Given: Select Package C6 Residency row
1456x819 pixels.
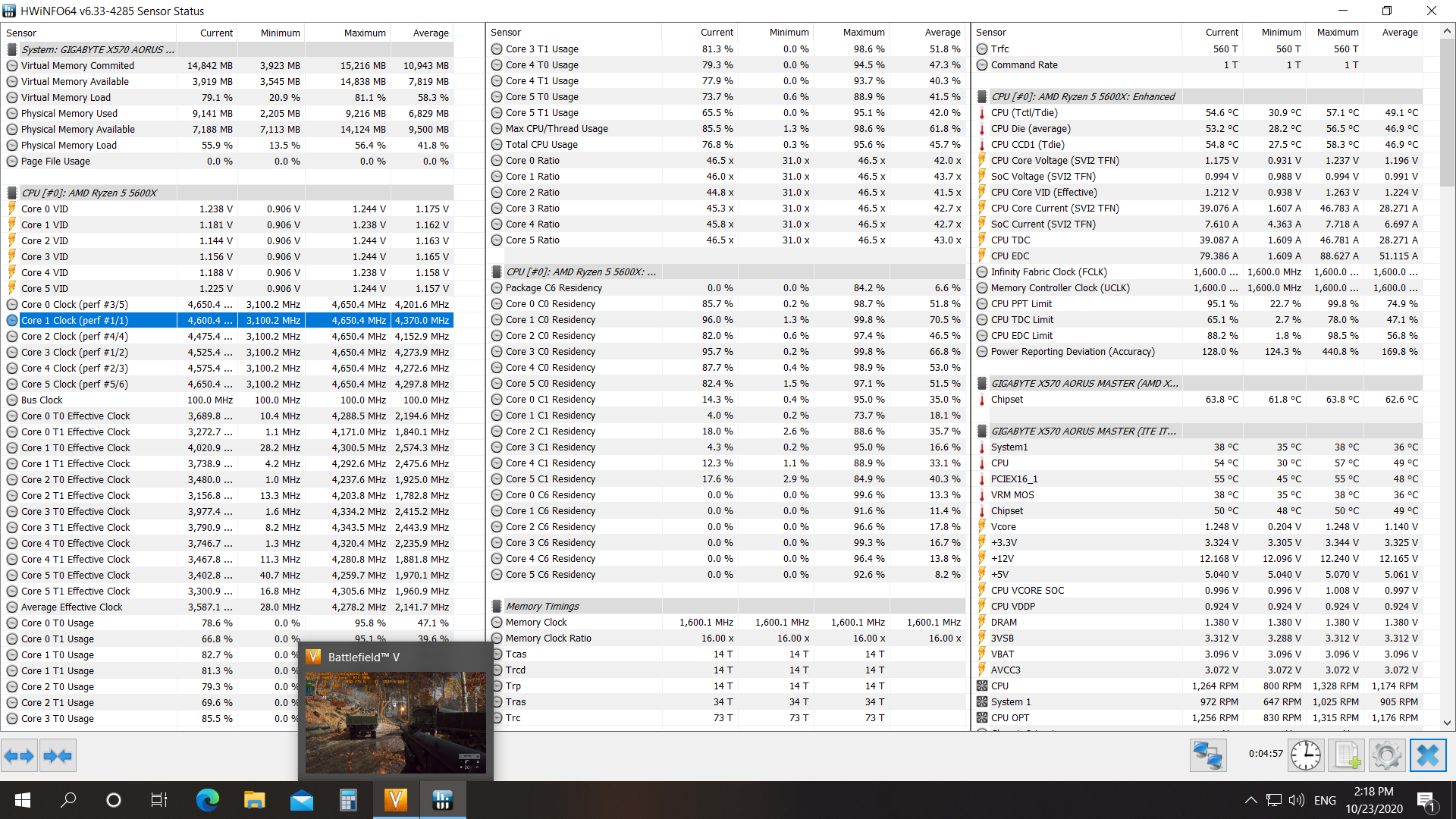Looking at the screenshot, I should pos(726,287).
